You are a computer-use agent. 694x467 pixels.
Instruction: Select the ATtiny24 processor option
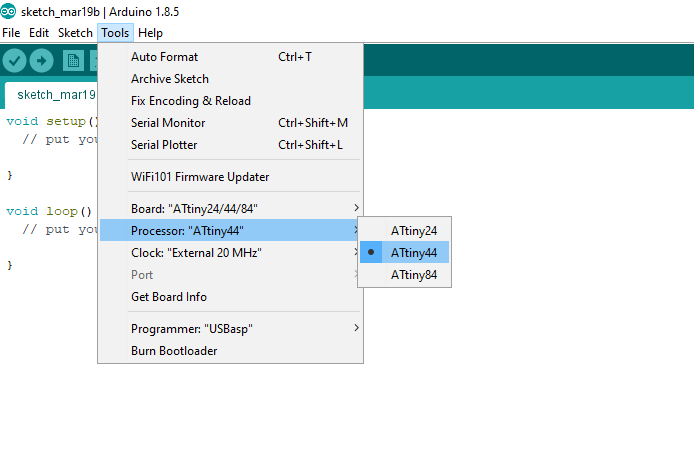coord(414,231)
